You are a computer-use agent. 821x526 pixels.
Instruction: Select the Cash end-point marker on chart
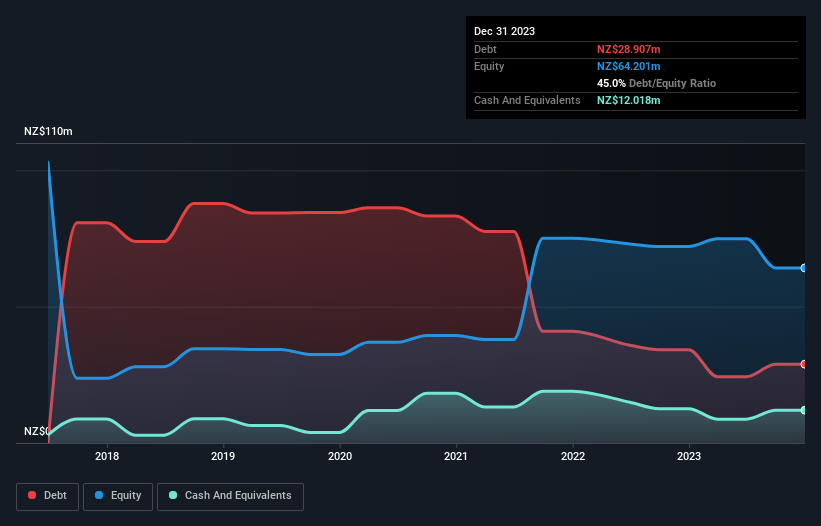804,410
